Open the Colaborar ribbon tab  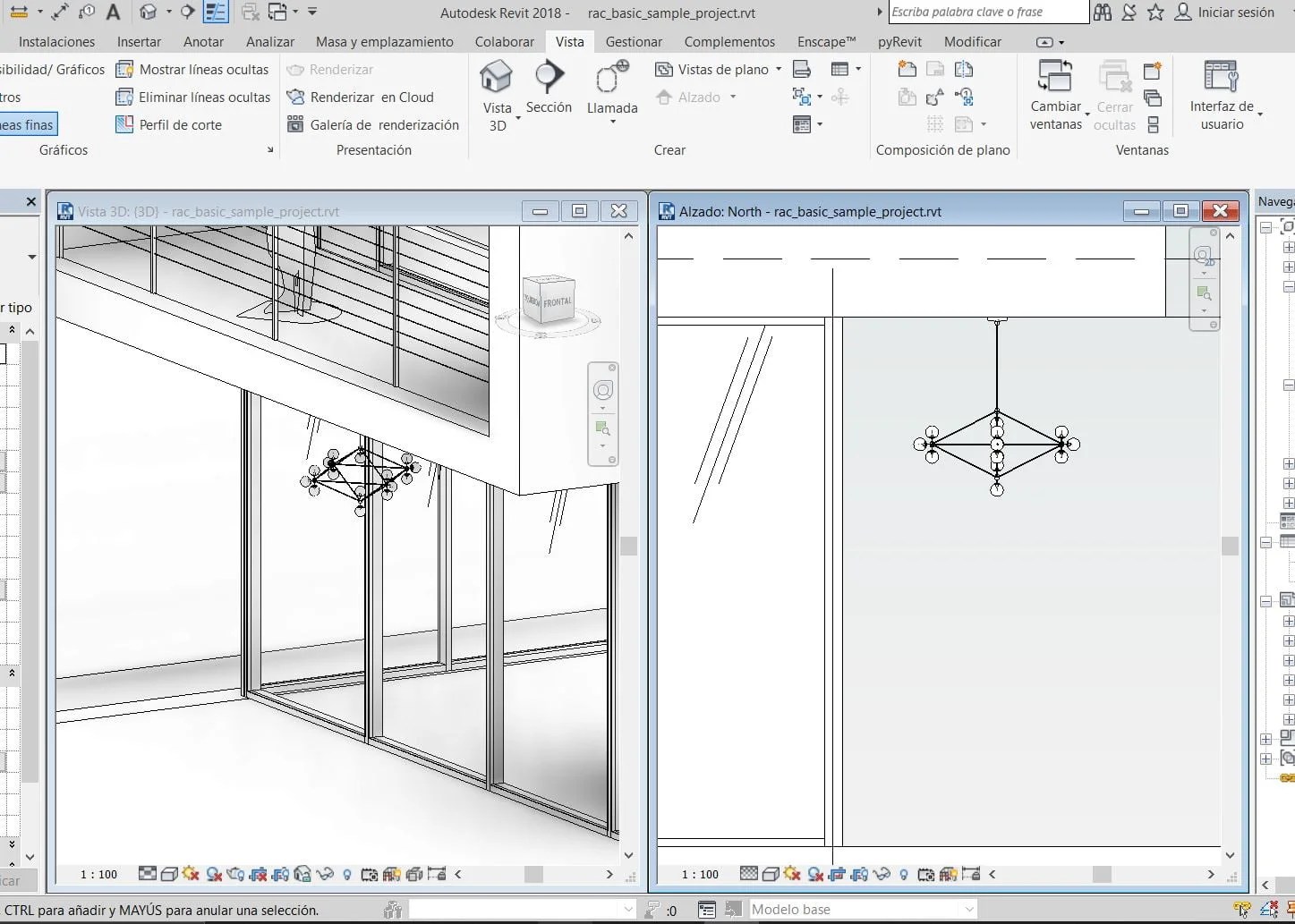tap(504, 41)
